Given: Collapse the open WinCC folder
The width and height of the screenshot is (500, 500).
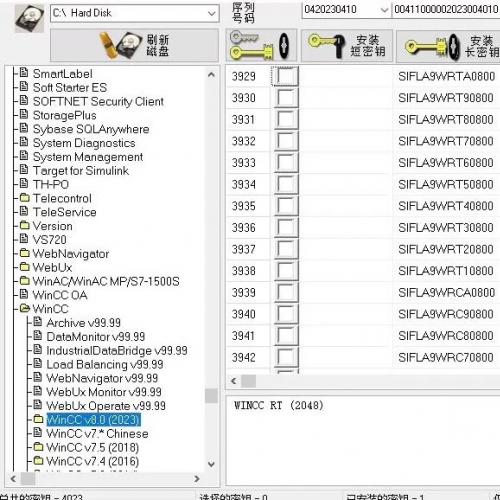Looking at the screenshot, I should coord(25,308).
